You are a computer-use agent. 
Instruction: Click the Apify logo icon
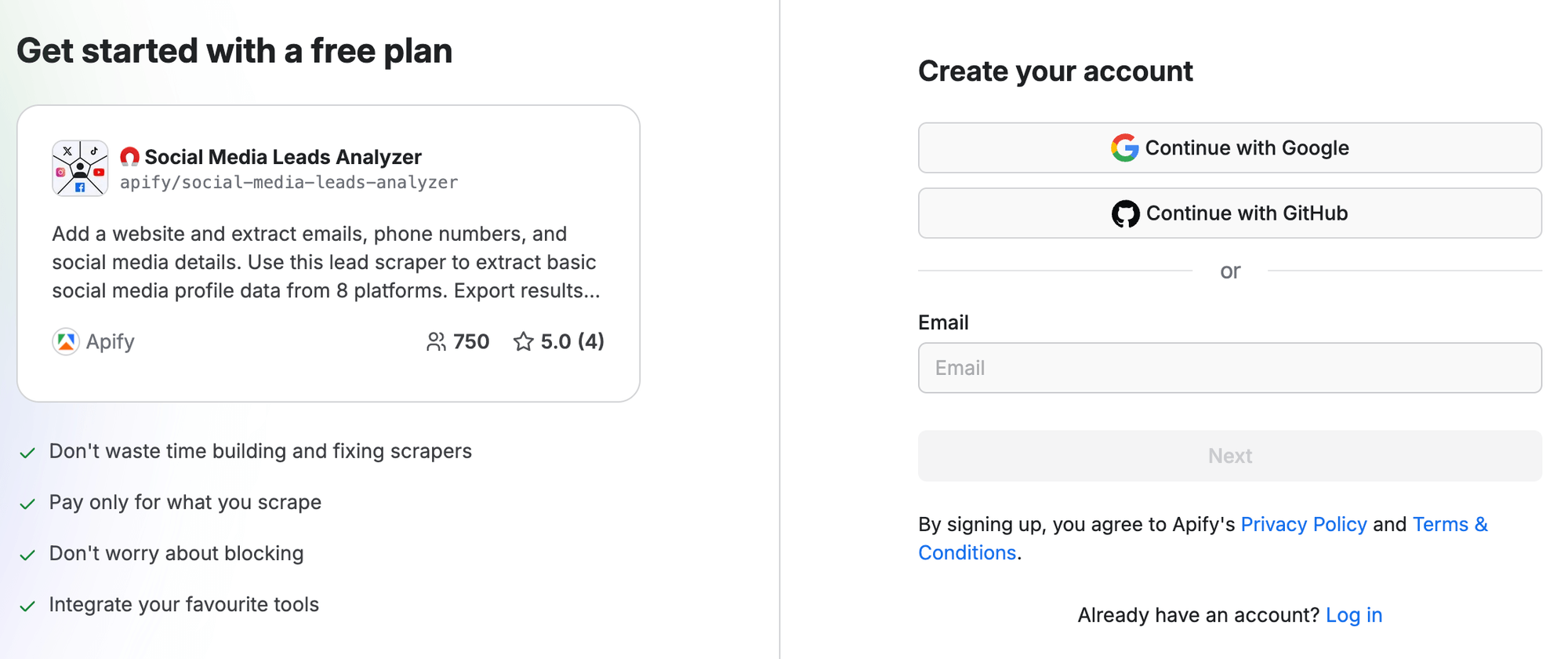point(66,342)
